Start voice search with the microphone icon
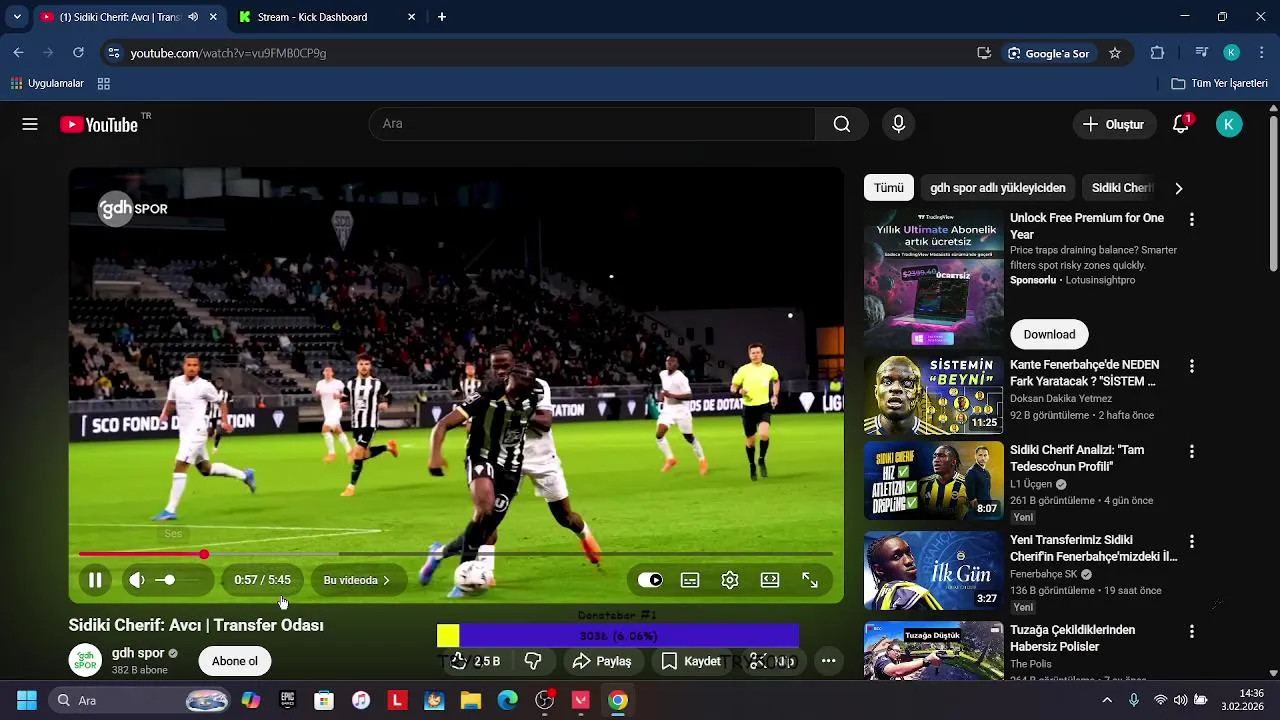1280x720 pixels. coord(898,124)
